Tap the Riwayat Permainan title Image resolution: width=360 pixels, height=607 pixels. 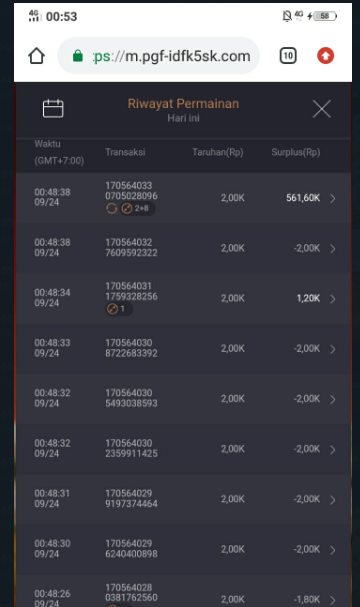coord(183,104)
